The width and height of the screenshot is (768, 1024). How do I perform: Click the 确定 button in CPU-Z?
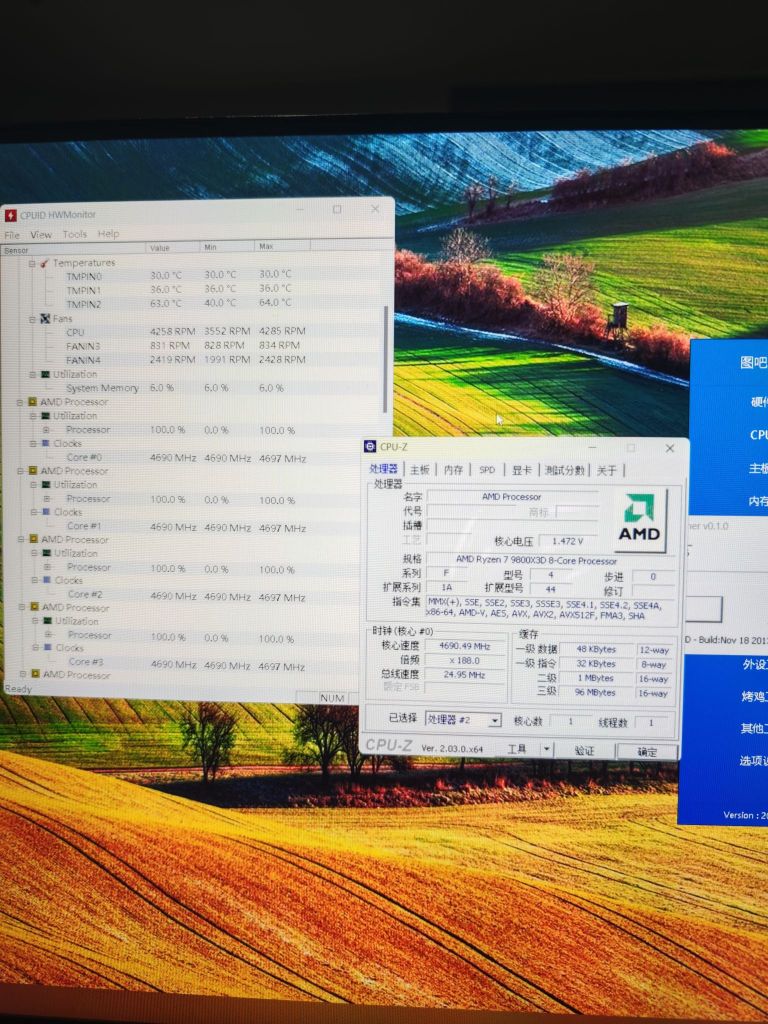tap(647, 751)
